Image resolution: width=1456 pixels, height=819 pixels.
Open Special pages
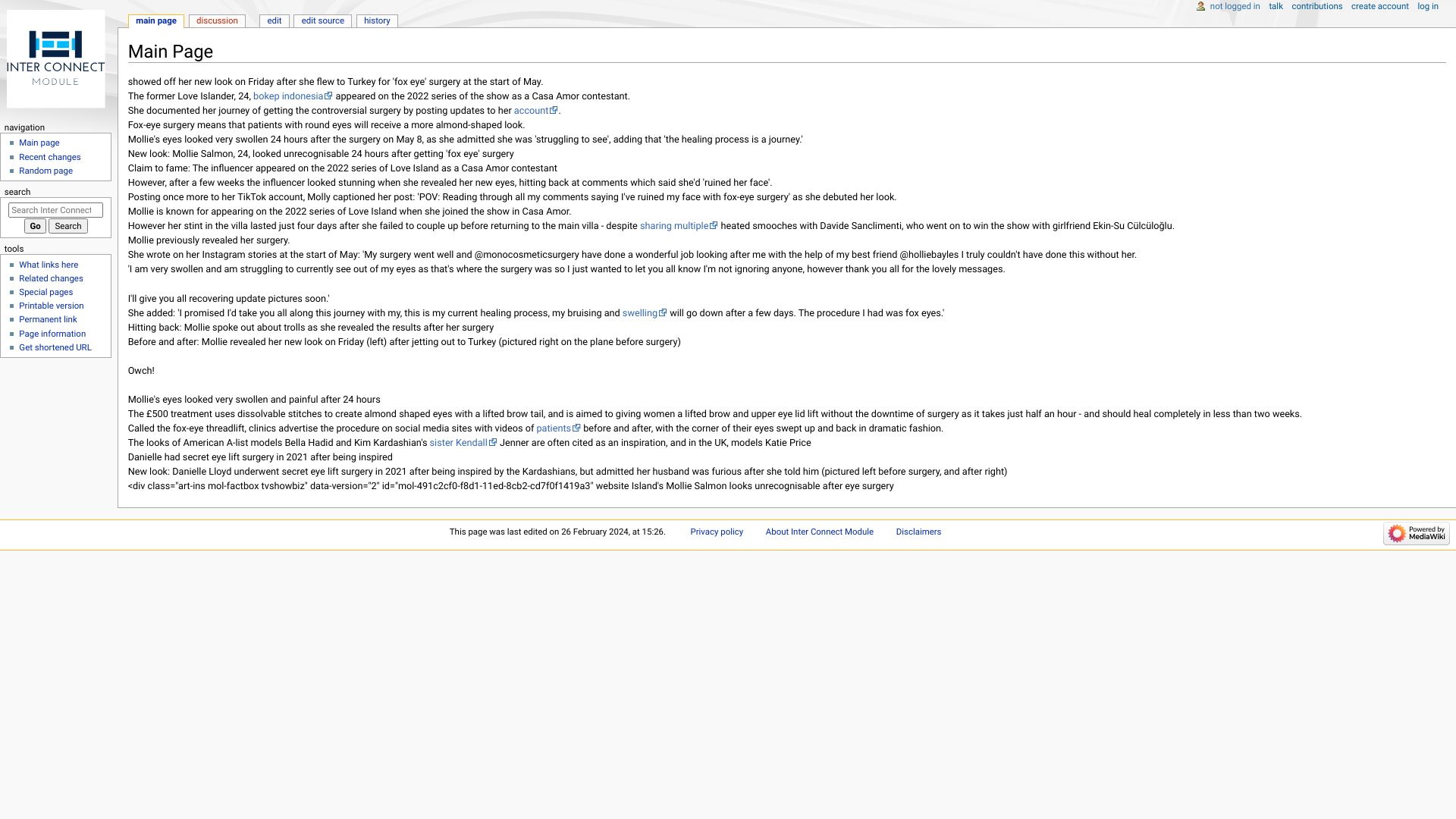pyautogui.click(x=46, y=293)
